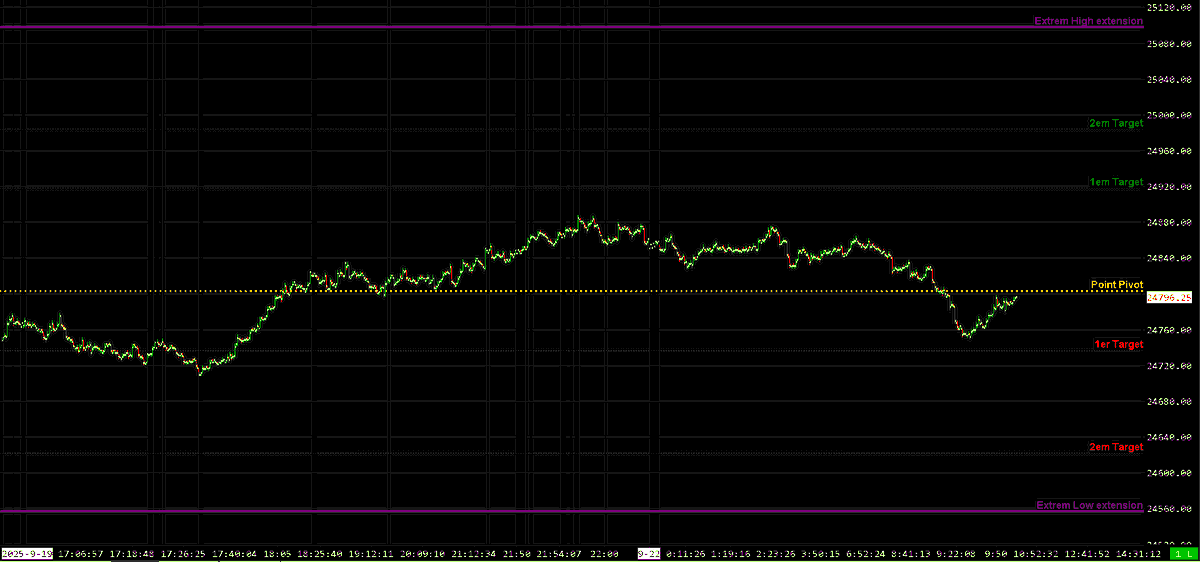The width and height of the screenshot is (1200, 562).
Task: Click price axis value 25040.00
Action: (x=1170, y=80)
